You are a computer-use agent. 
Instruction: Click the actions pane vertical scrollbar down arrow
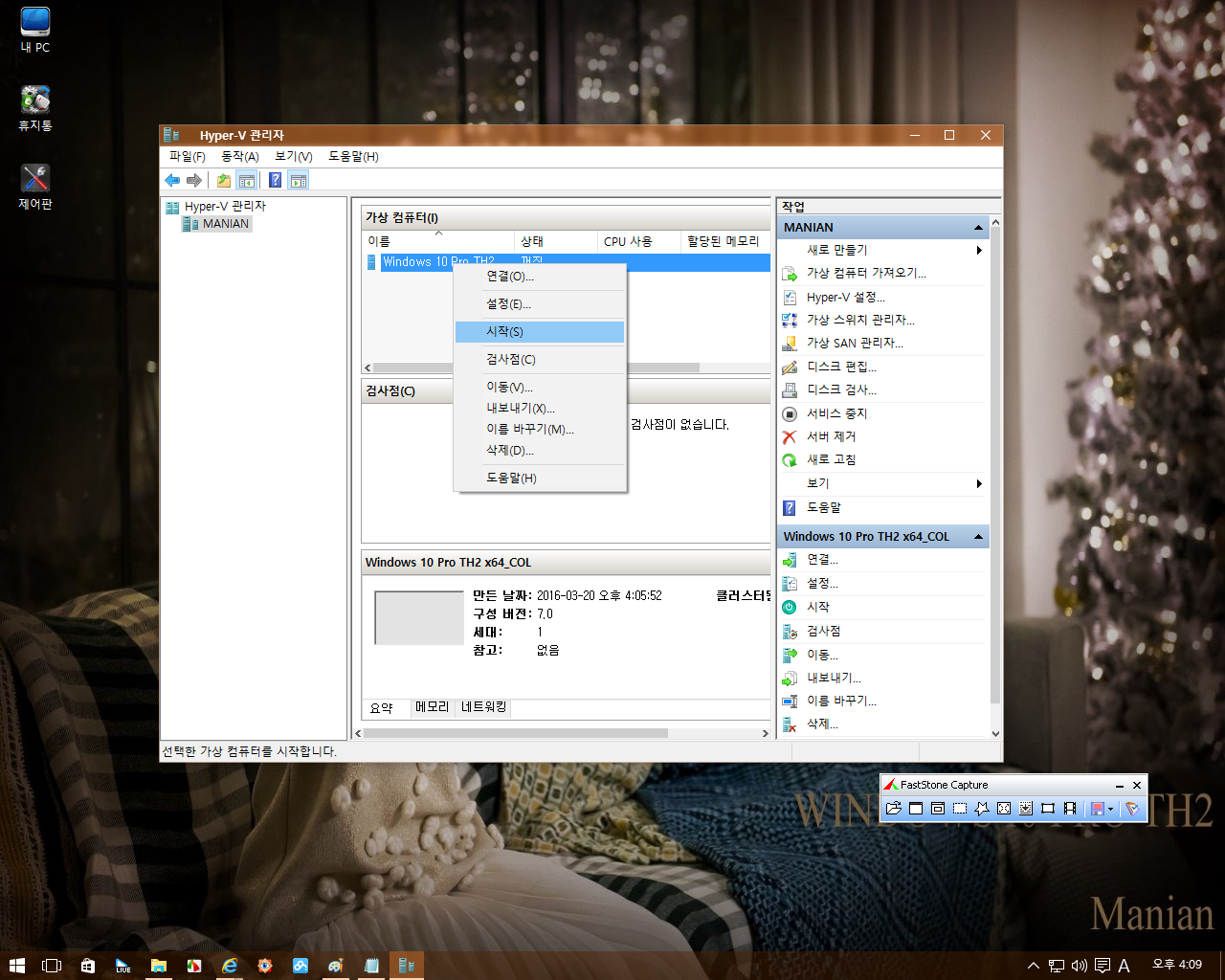click(x=995, y=734)
